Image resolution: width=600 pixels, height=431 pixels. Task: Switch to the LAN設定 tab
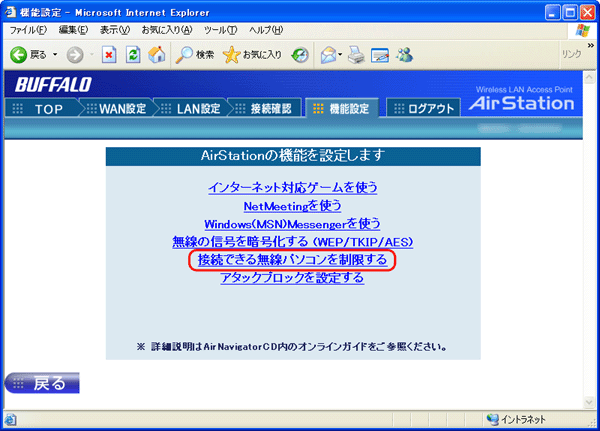(191, 109)
